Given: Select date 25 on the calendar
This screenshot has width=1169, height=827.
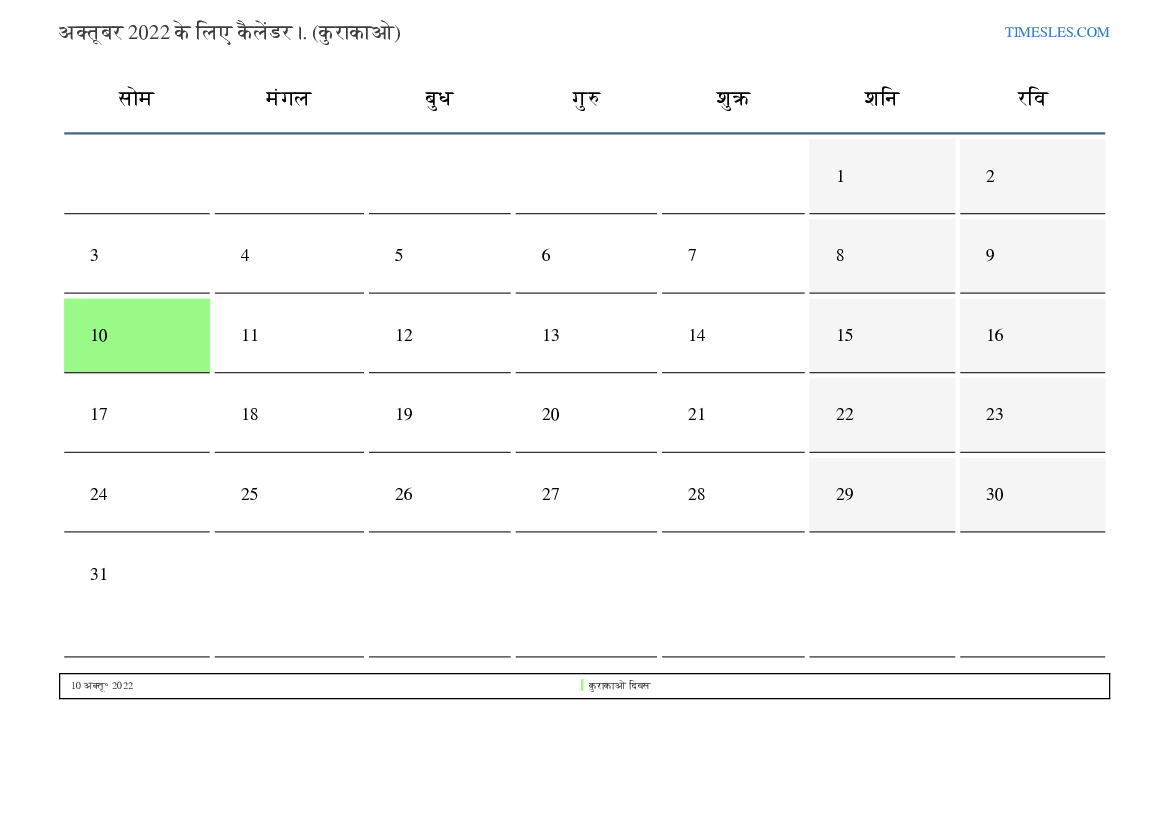Looking at the screenshot, I should click(289, 494).
